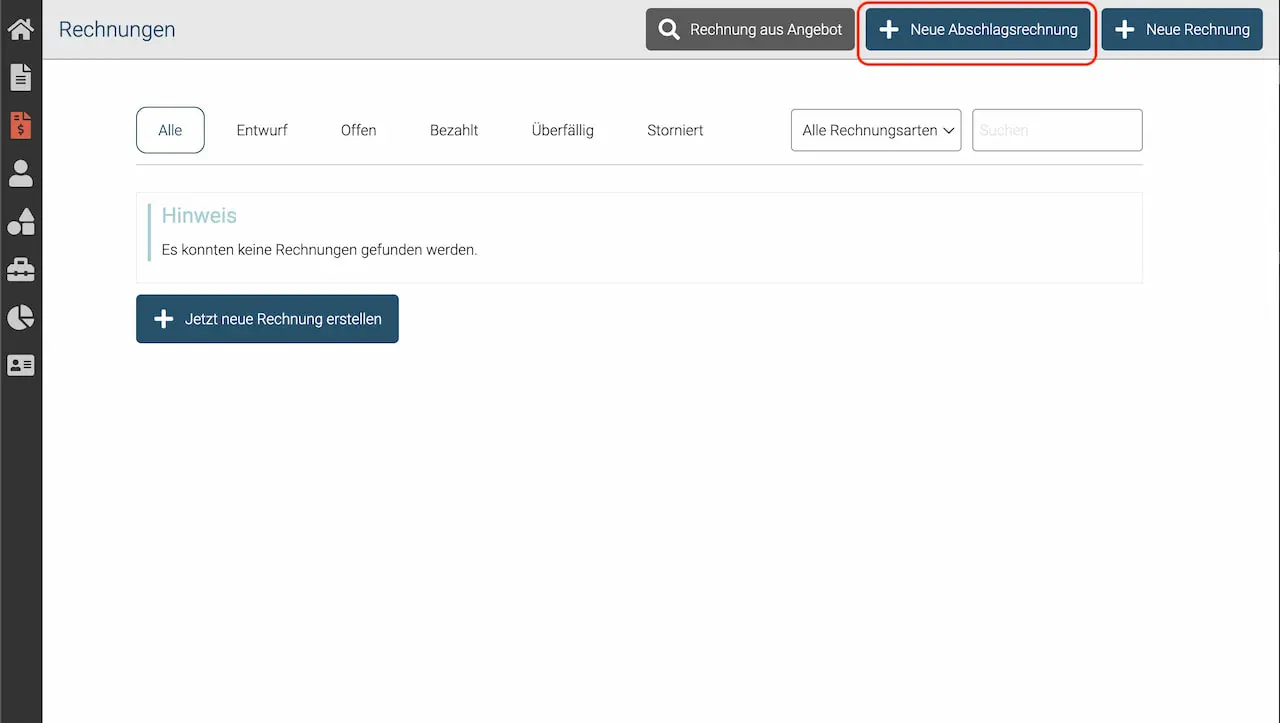Switch to the Bezahlt tab
The height and width of the screenshot is (723, 1280).
coord(454,130)
